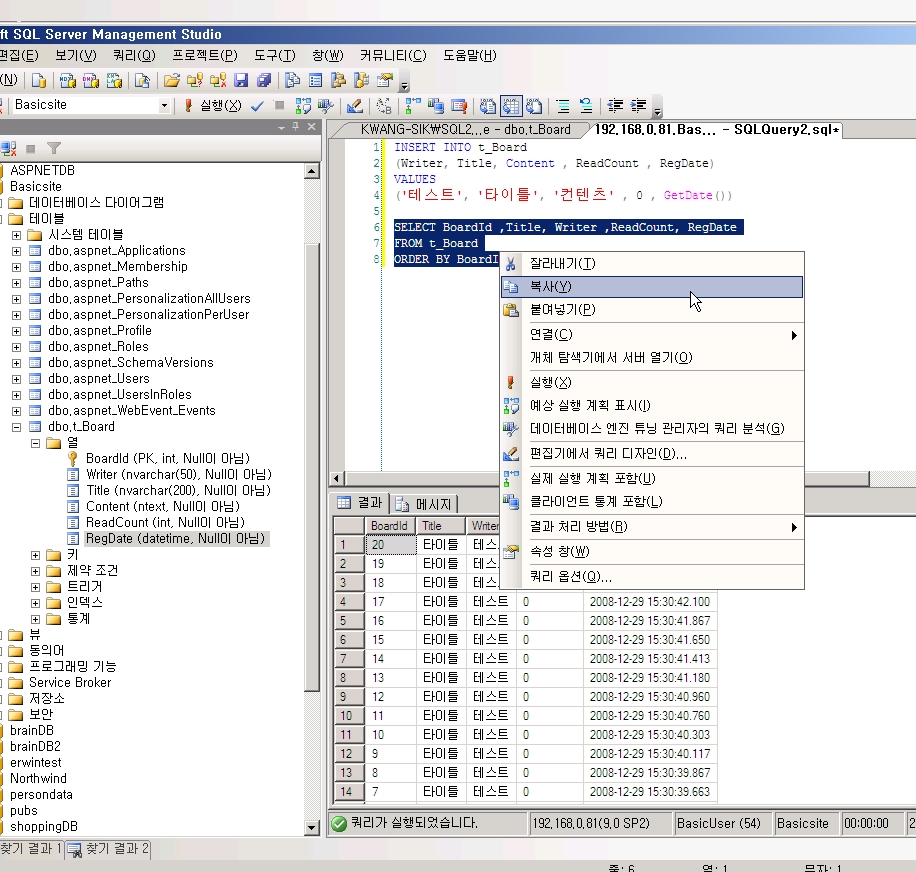Choose 붙여넣기(P) from the context menu
The width and height of the screenshot is (916, 872).
652,310
